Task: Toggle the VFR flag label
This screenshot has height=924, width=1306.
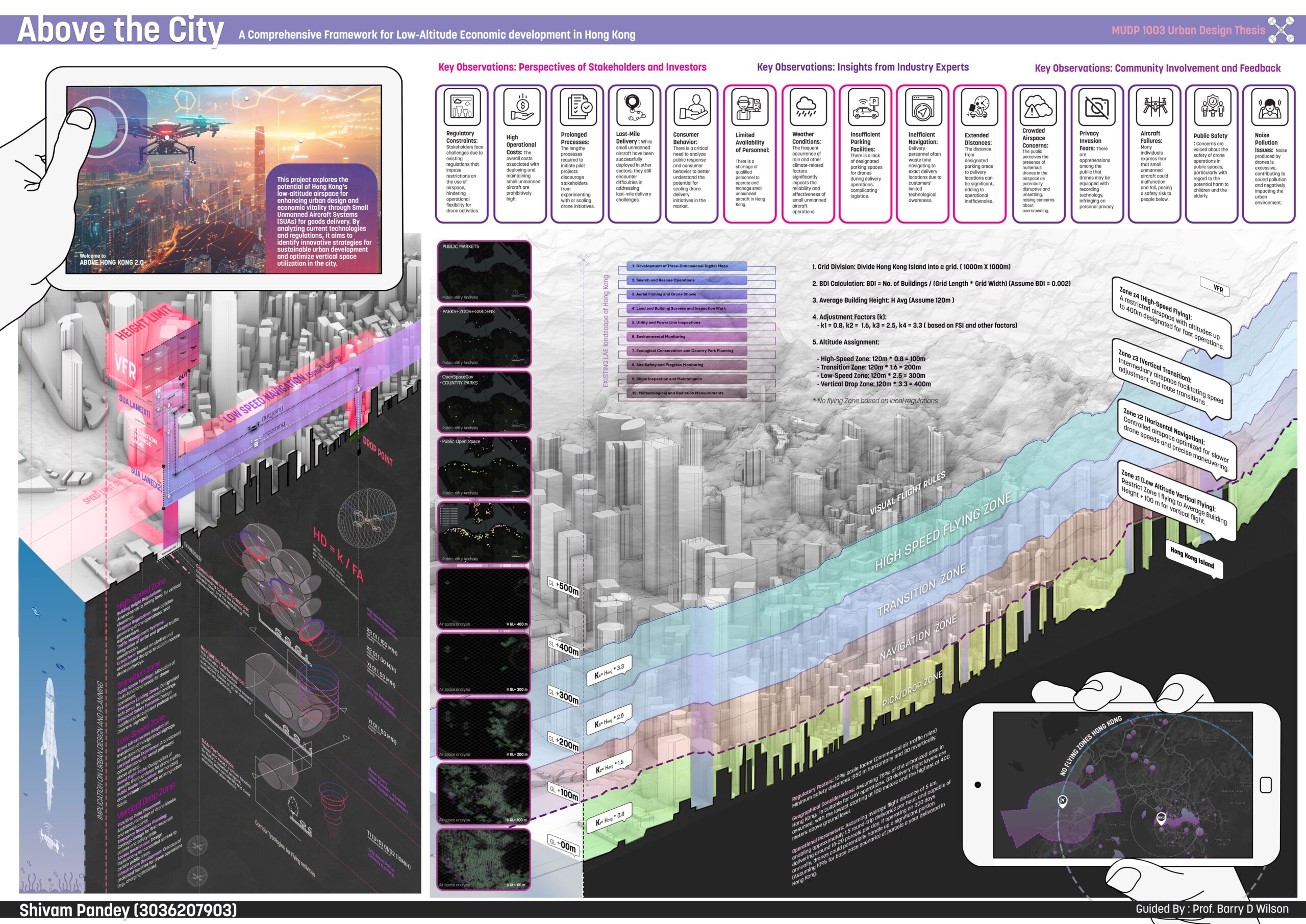Action: tap(1218, 289)
